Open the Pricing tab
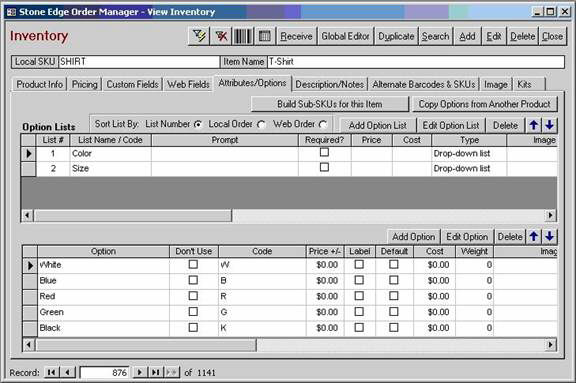Viewport: 576px width, 383px height. tap(84, 84)
